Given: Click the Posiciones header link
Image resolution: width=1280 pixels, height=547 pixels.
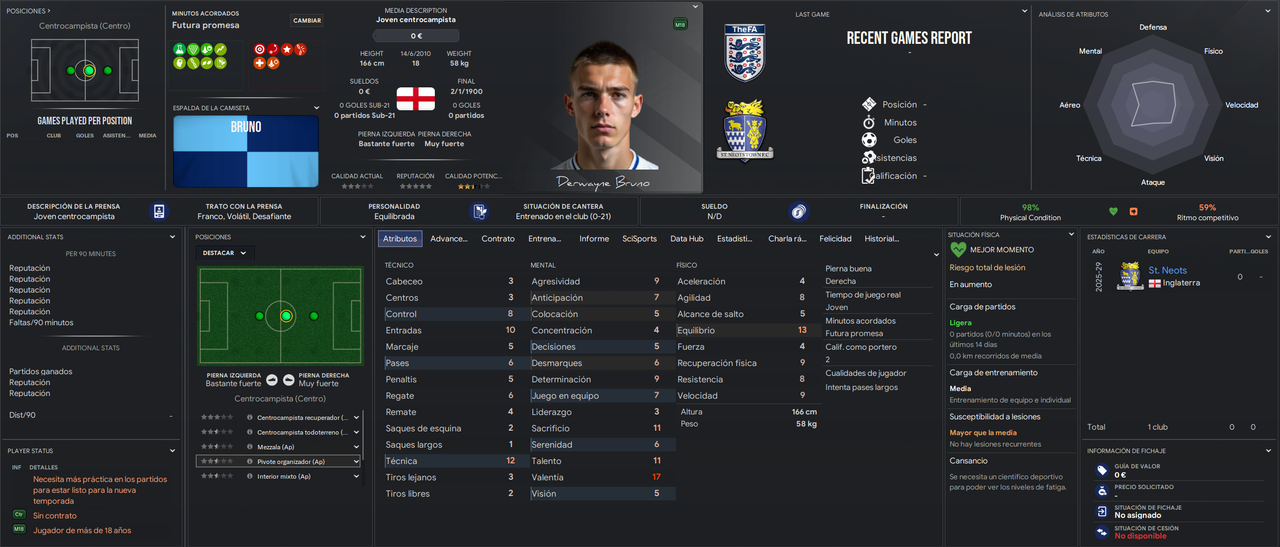Looking at the screenshot, I should pos(27,10).
